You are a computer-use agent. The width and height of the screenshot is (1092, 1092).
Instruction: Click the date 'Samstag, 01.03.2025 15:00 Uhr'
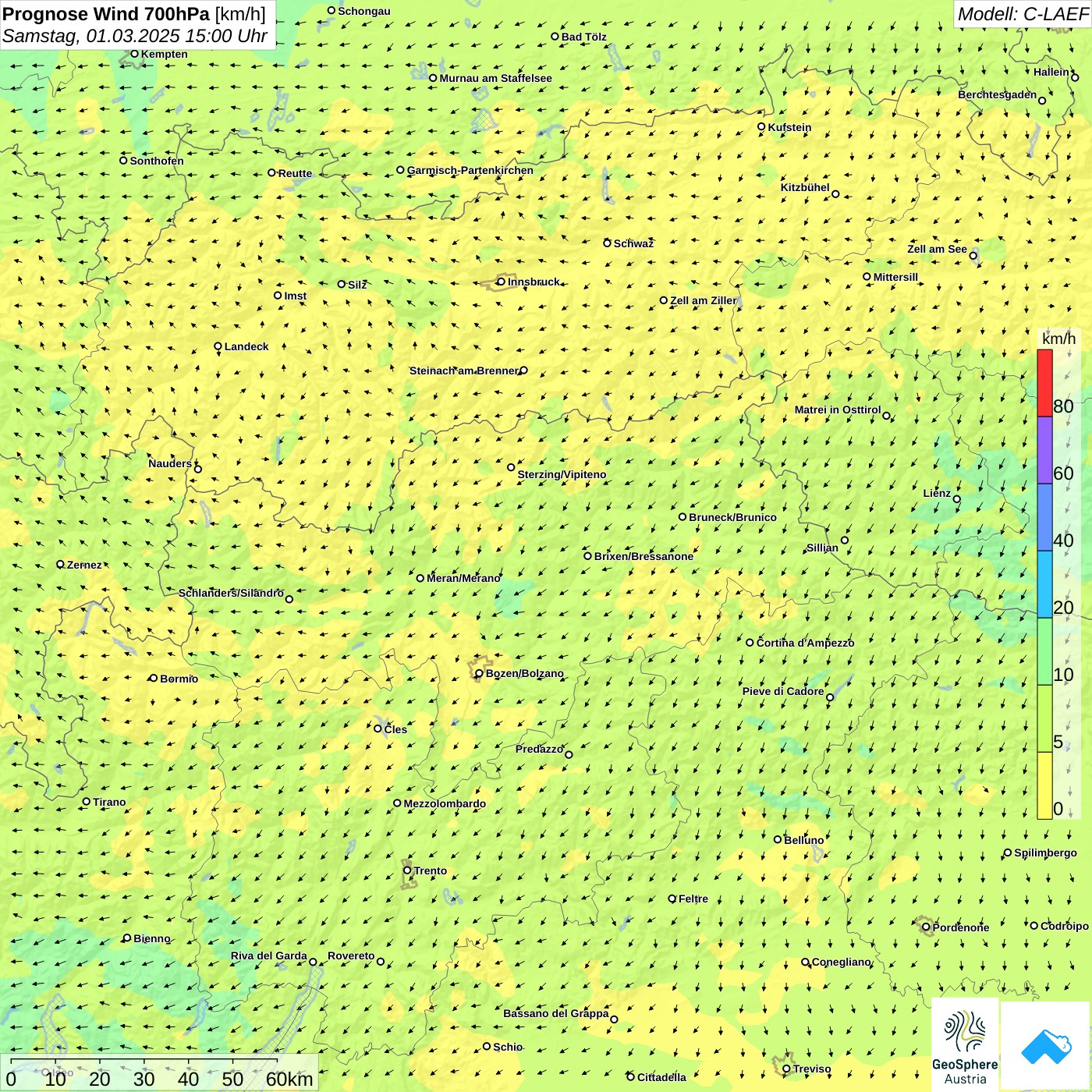[x=135, y=36]
